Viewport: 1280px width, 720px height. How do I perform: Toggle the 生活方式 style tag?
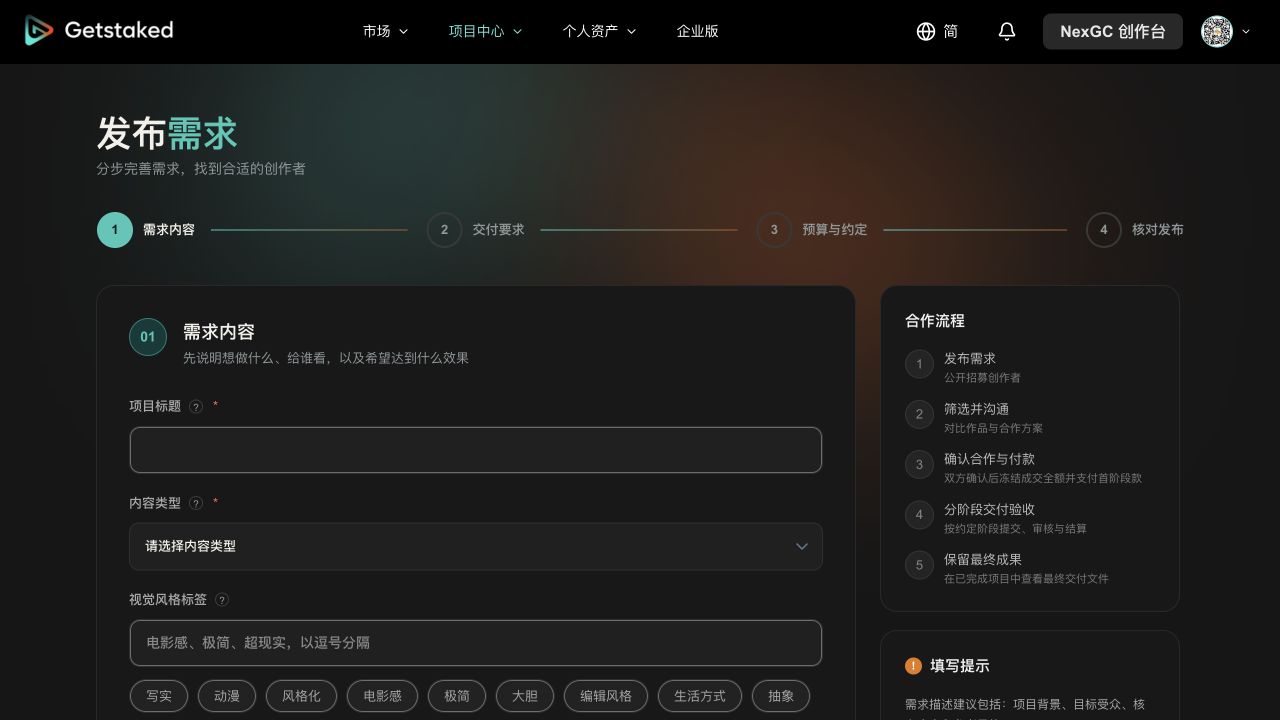click(700, 696)
